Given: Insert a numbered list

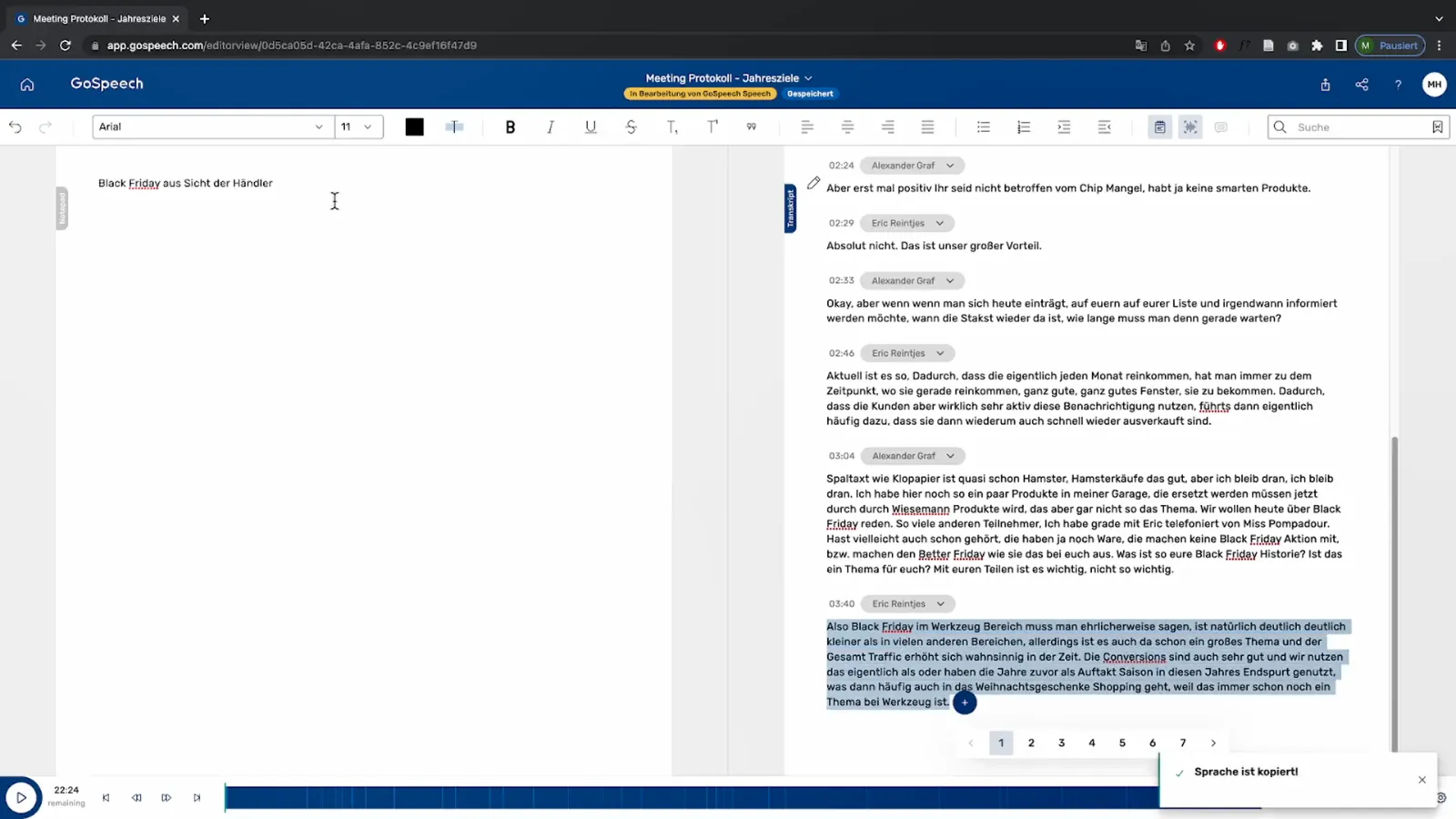Looking at the screenshot, I should point(1024,127).
